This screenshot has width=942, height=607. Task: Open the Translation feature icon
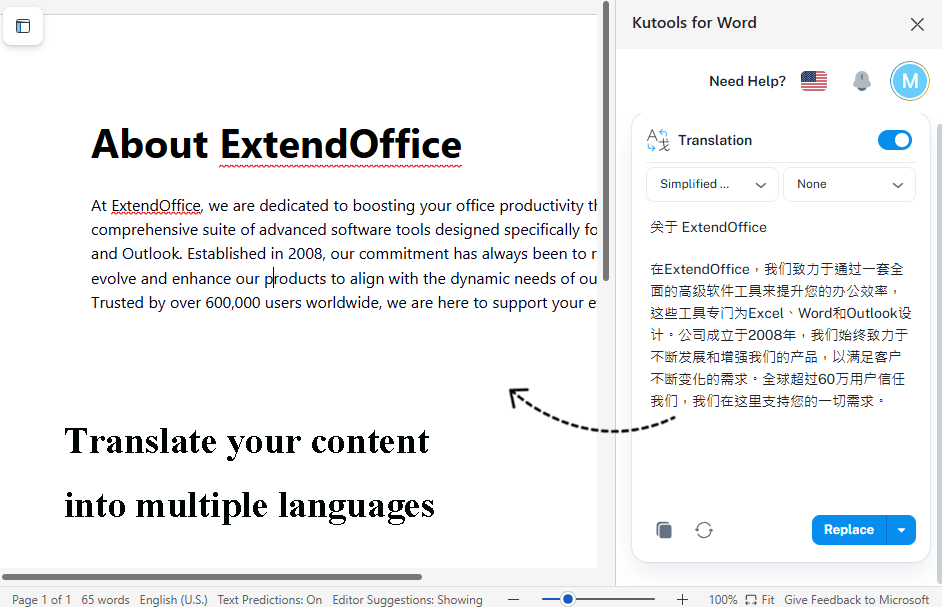pos(658,140)
